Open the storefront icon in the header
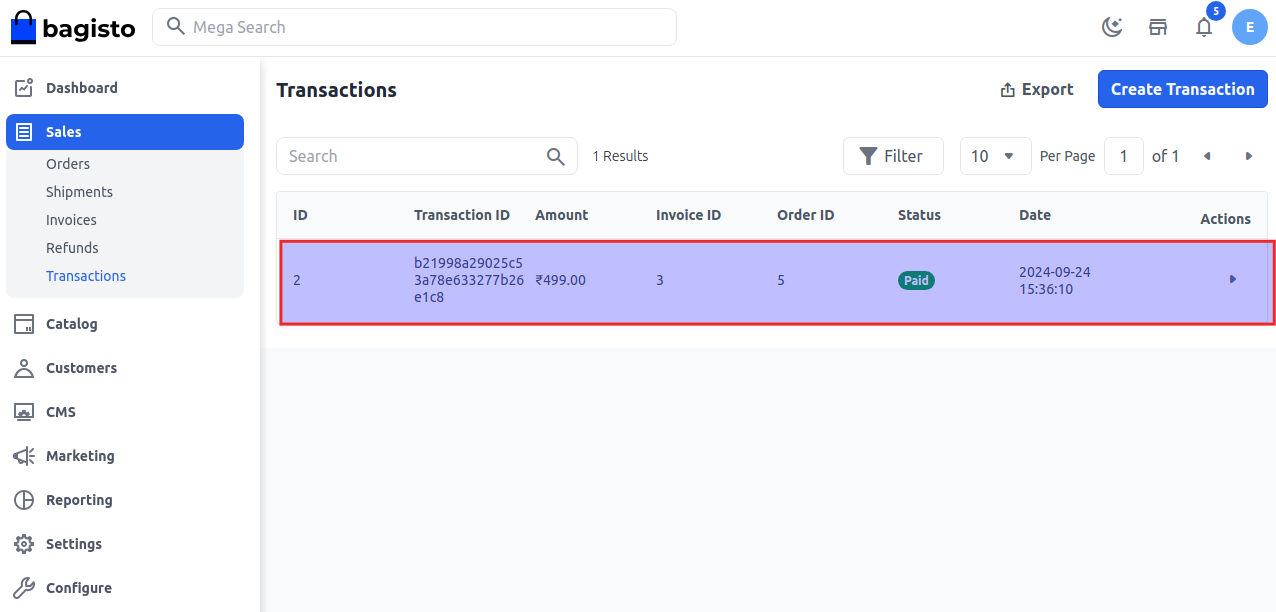This screenshot has width=1276, height=612. pyautogui.click(x=1158, y=27)
